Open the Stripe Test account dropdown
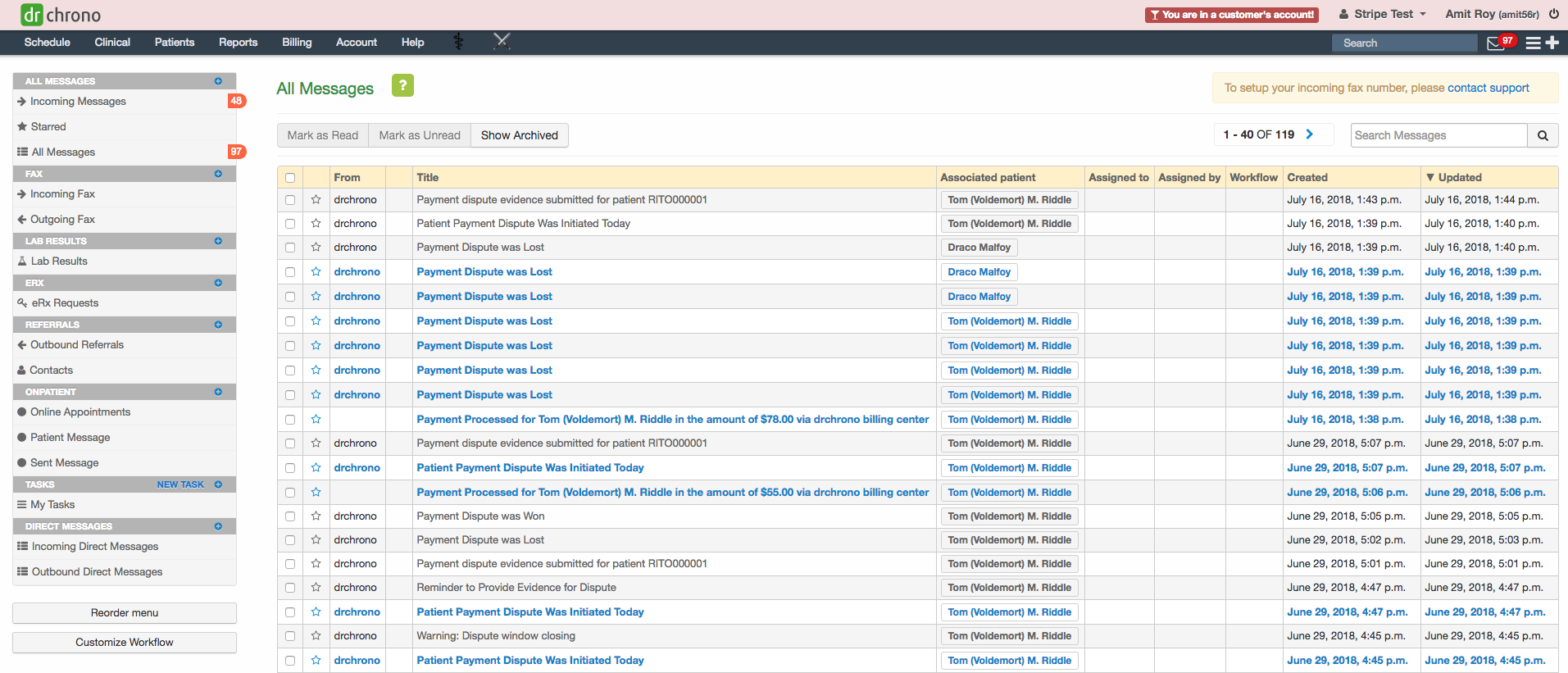1568x673 pixels. pos(1383,14)
